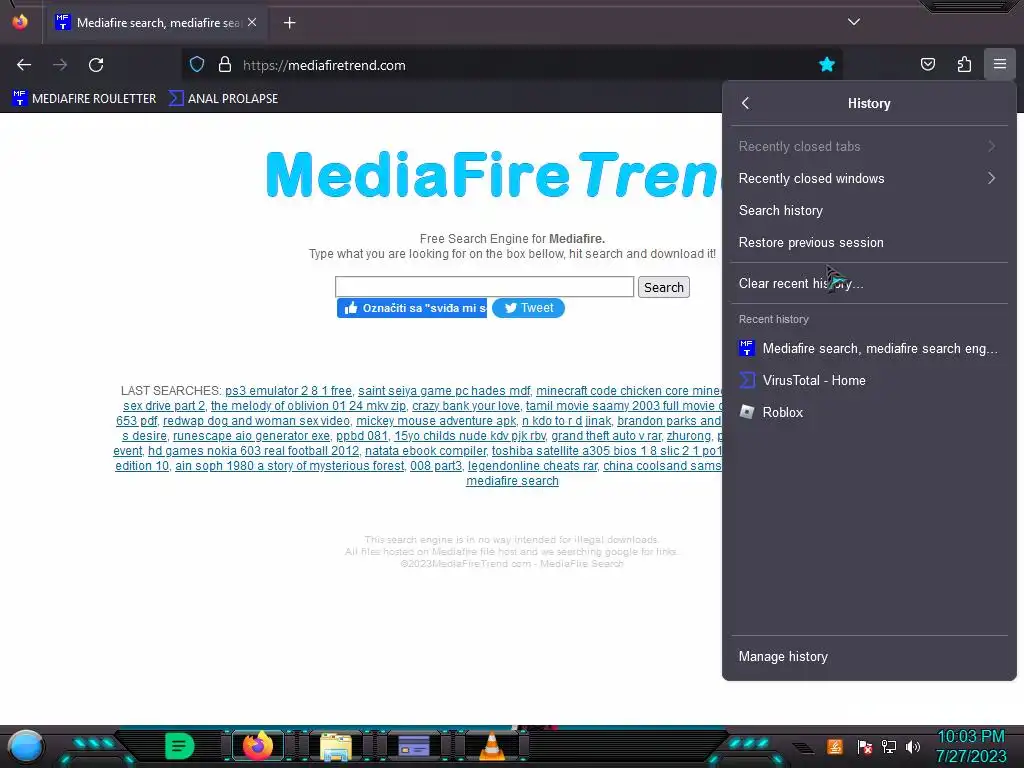Click the padlock site info icon
1024x768 pixels.
coord(225,64)
